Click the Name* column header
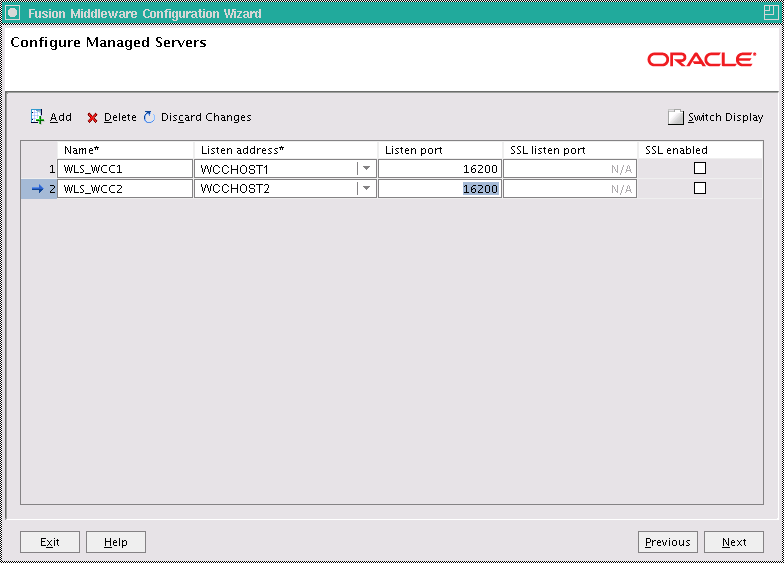 click(126, 150)
